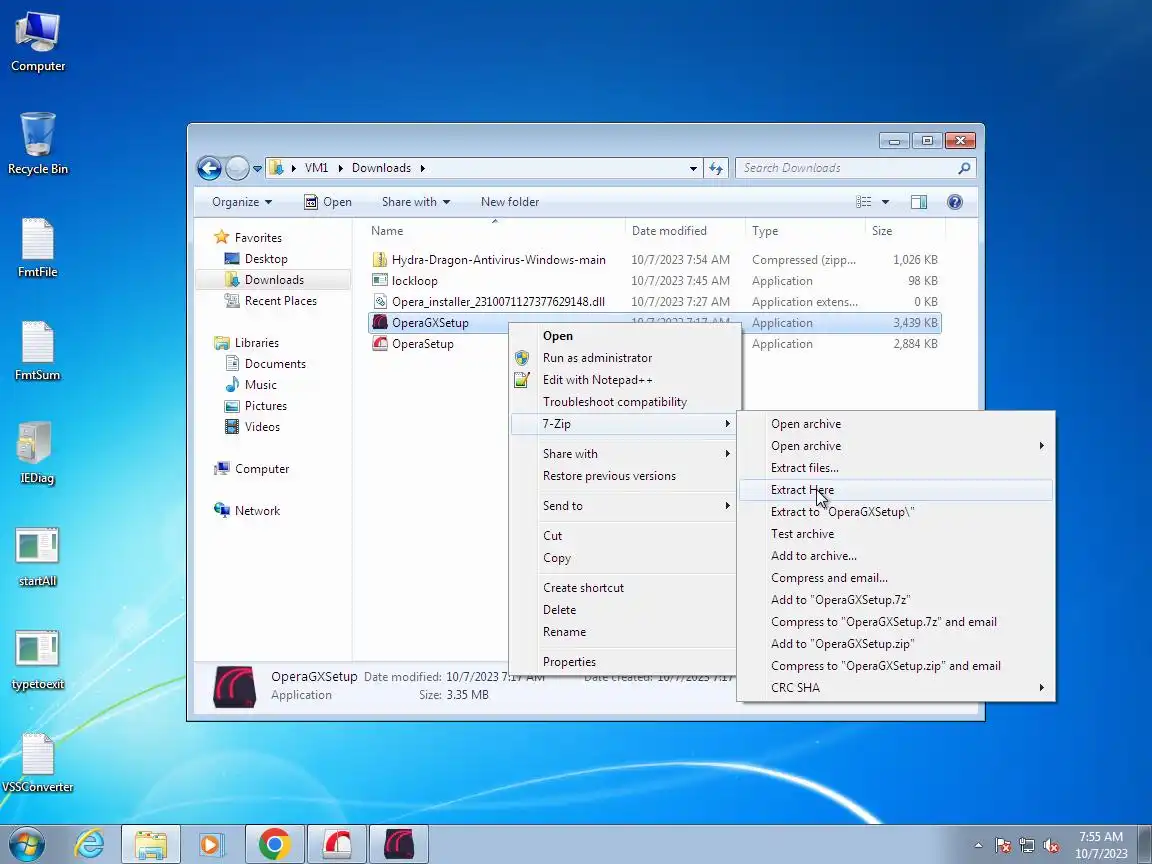Screen dimensions: 1152x864
Task: Click the OperaSetup file icon
Action: [x=379, y=343]
